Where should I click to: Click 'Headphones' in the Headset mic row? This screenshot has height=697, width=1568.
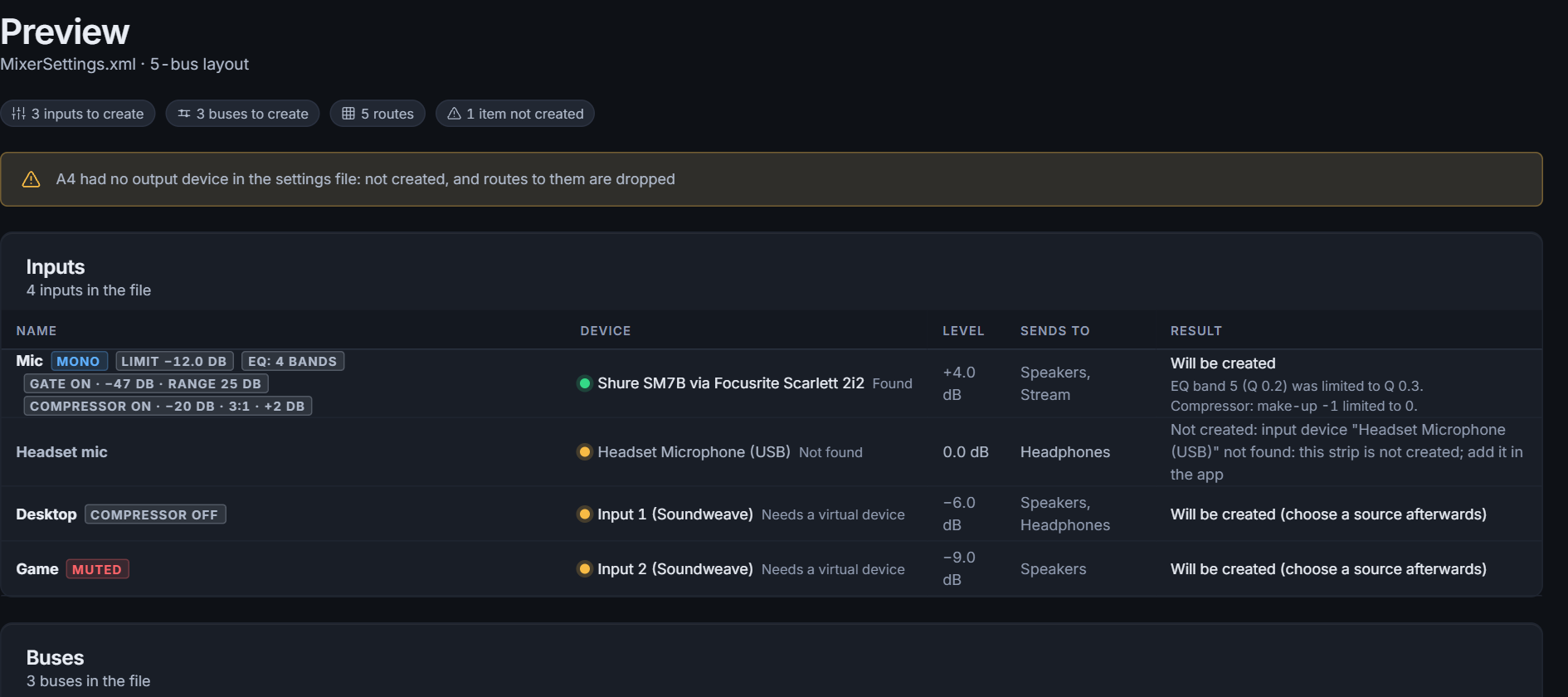pos(1065,452)
